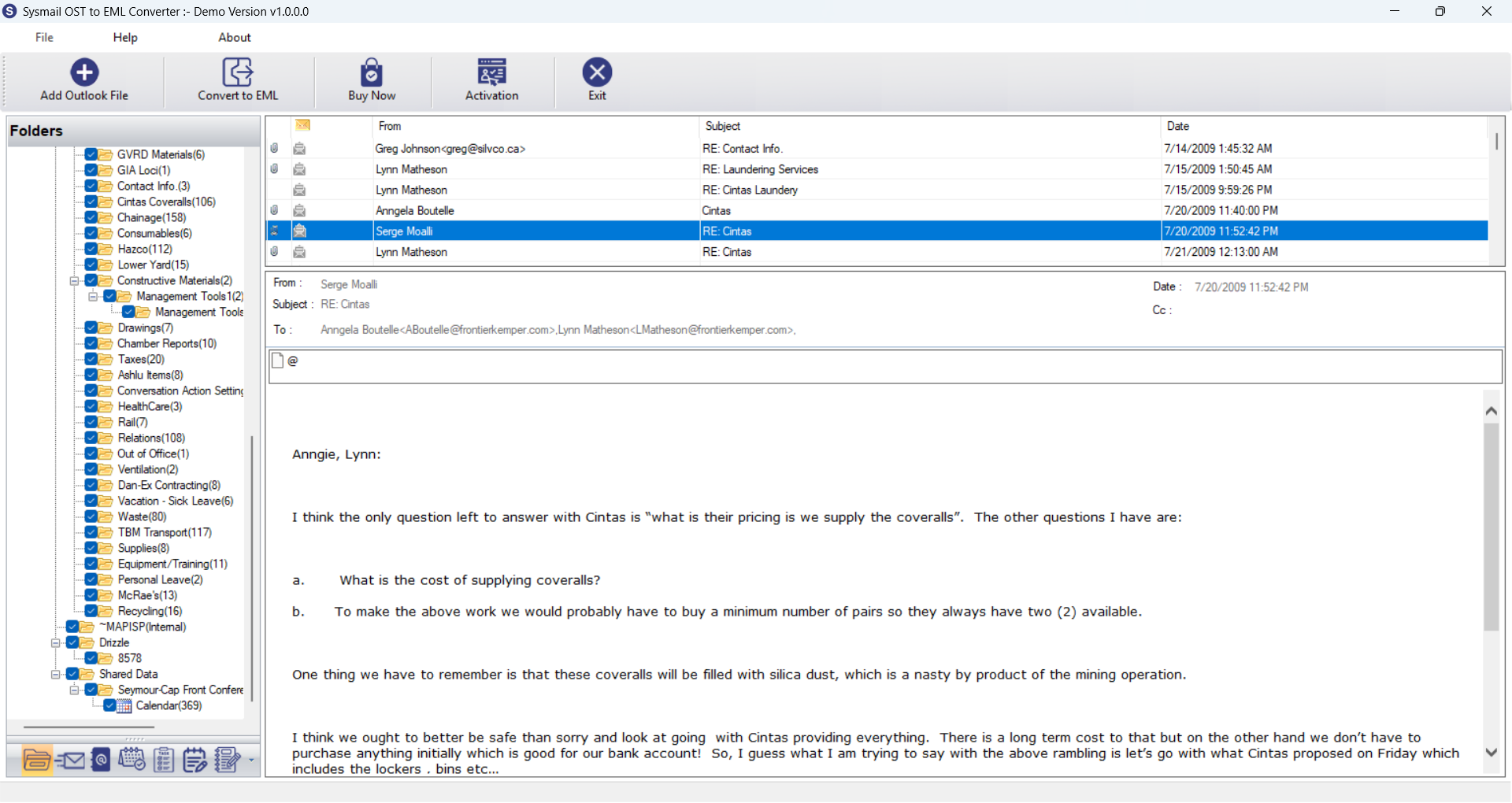Click the splitter grip above bottom icon bar
Viewport: 1512px width, 803px height.
[135, 740]
